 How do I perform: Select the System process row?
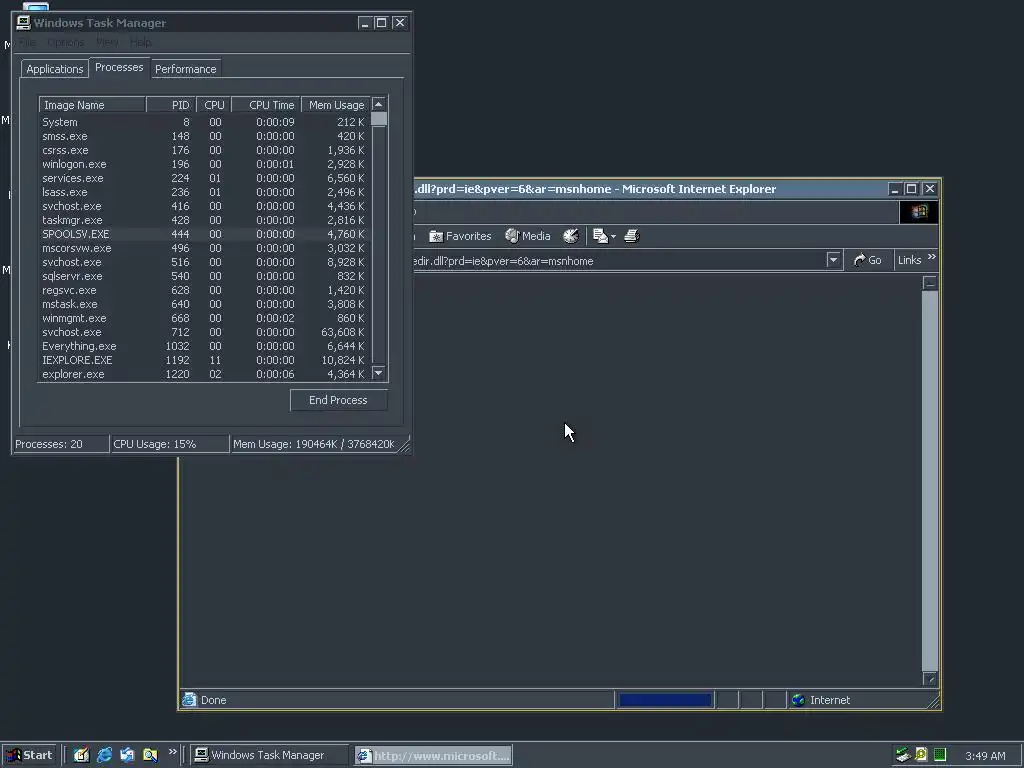(204, 122)
